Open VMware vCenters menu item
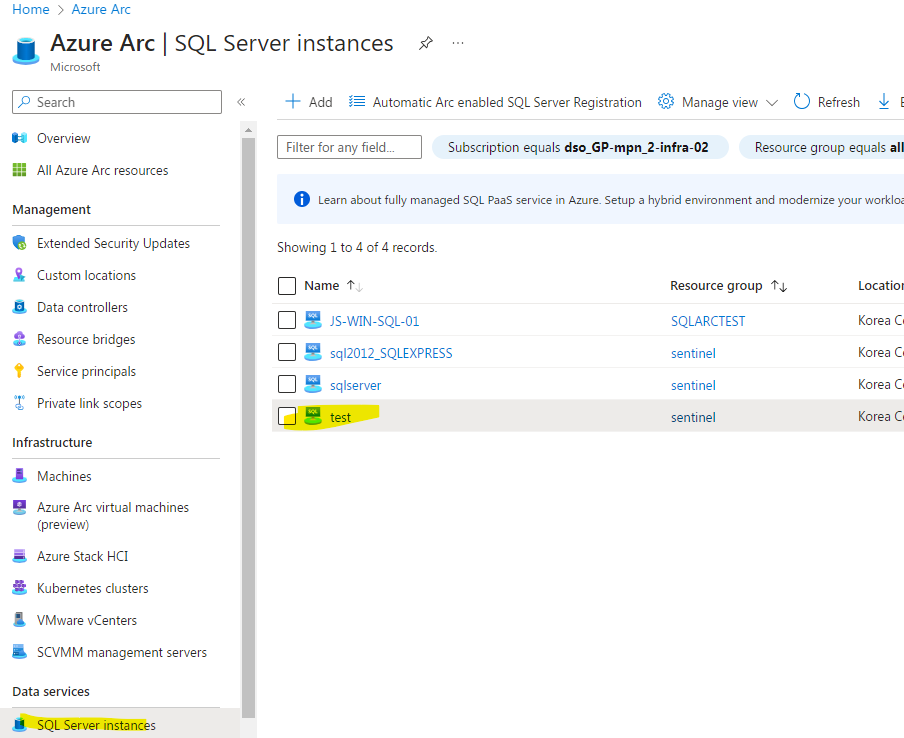 point(86,620)
